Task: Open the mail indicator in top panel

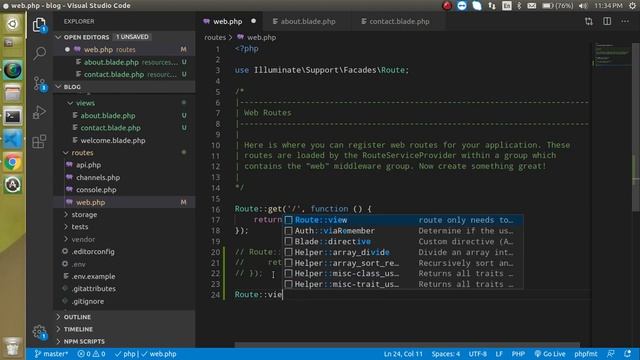Action: [531, 6]
